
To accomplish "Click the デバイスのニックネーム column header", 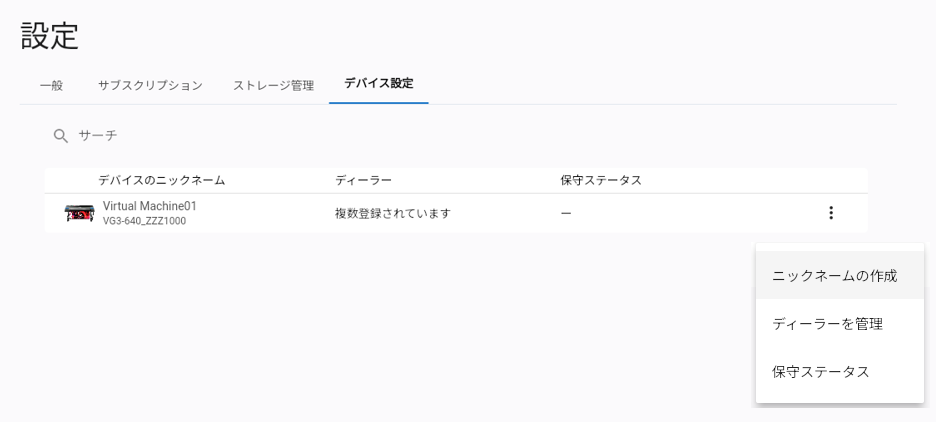I will click(x=162, y=180).
